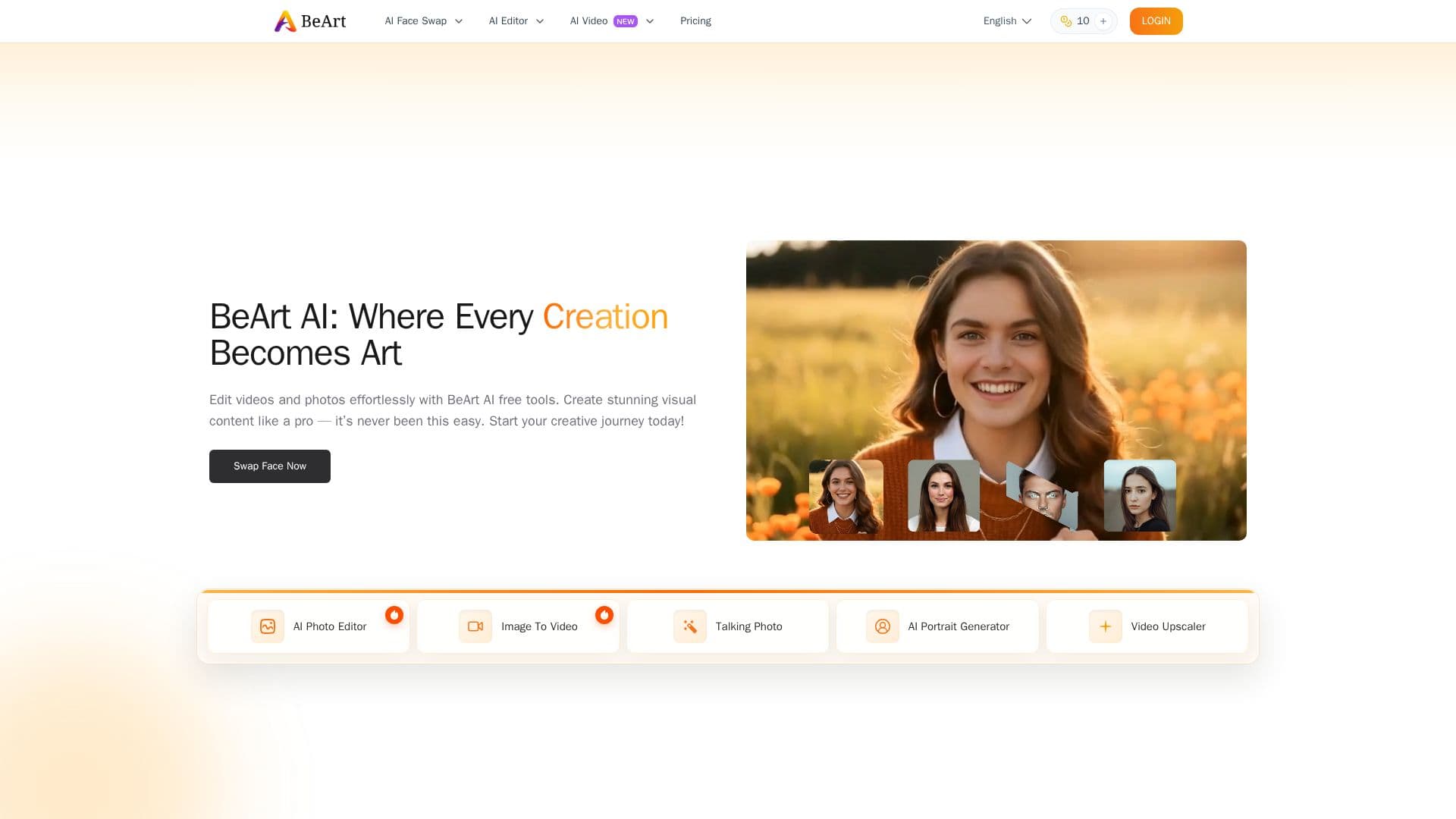The image size is (1456, 819).
Task: Click the orange word Creation in headline
Action: 605,317
